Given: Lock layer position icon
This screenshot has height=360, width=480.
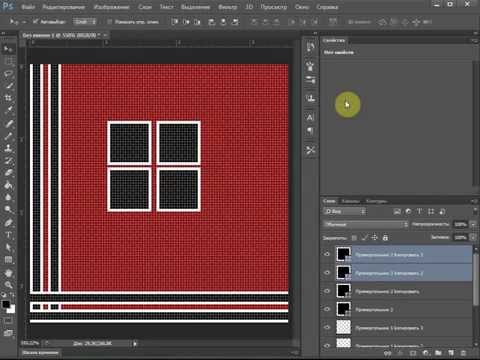Looking at the screenshot, I should (x=375, y=237).
